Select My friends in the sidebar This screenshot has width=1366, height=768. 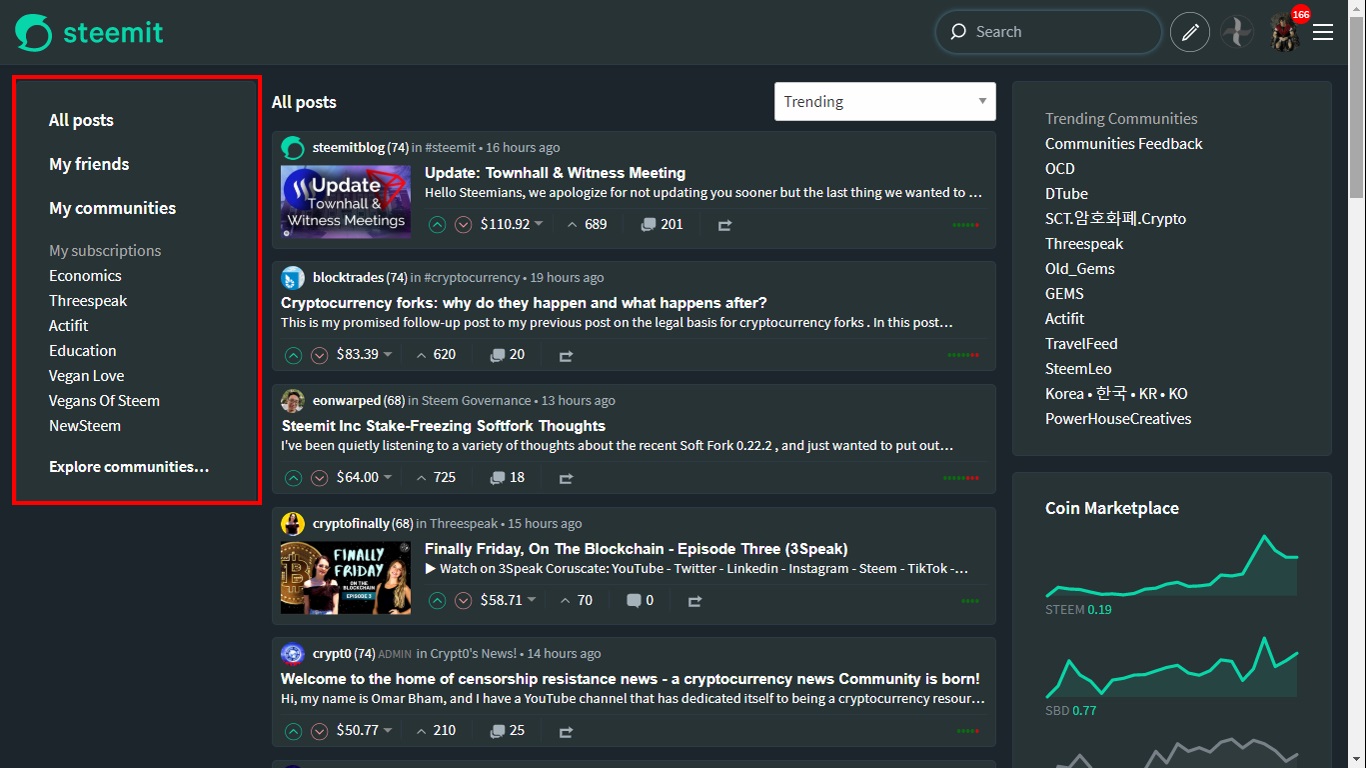89,164
